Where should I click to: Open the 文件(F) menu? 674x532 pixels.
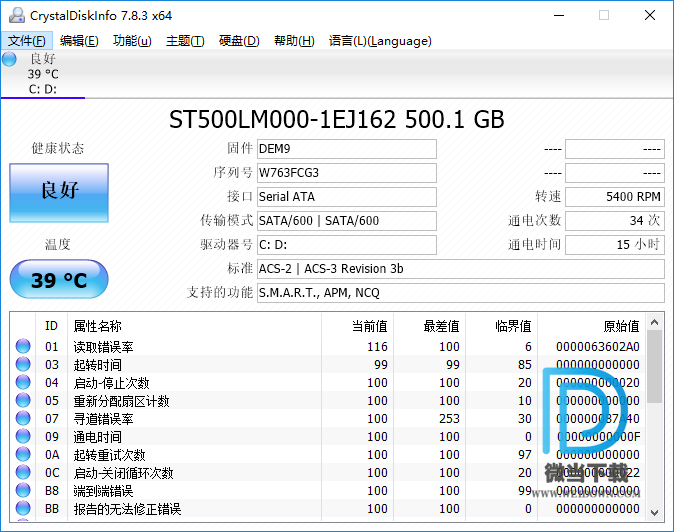click(x=27, y=41)
